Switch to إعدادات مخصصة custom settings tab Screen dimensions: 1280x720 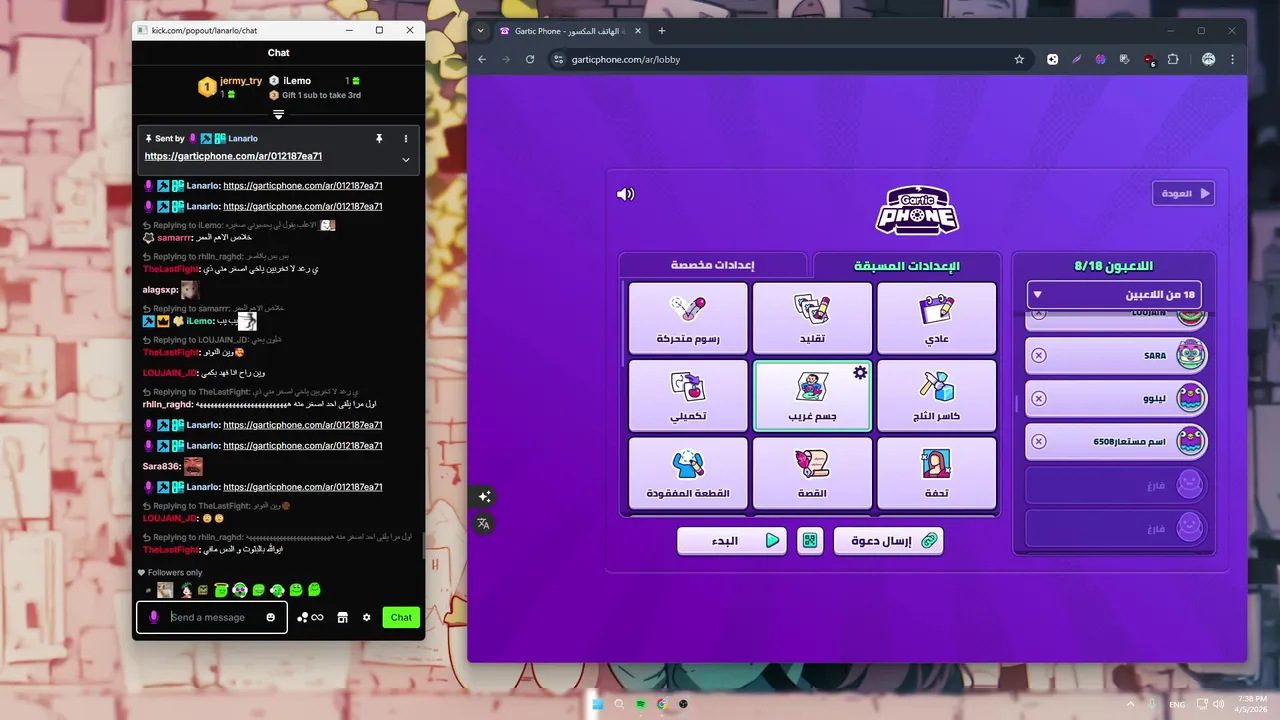712,265
